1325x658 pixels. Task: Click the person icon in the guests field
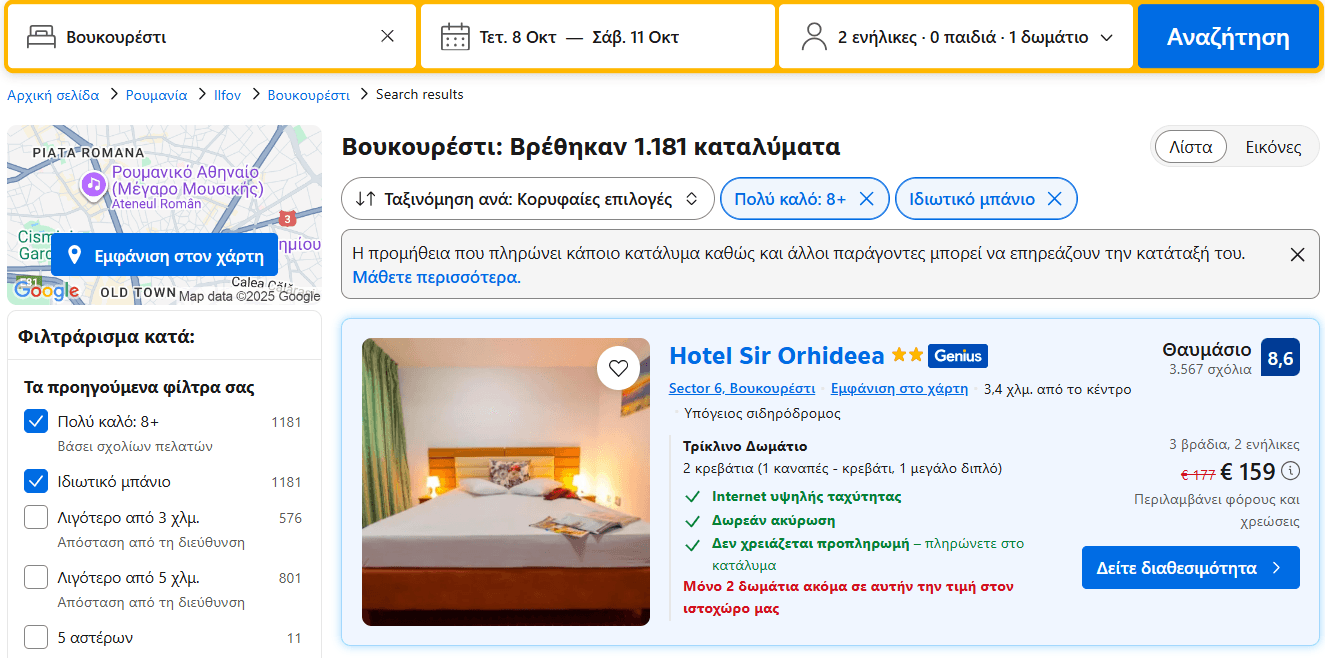[814, 37]
